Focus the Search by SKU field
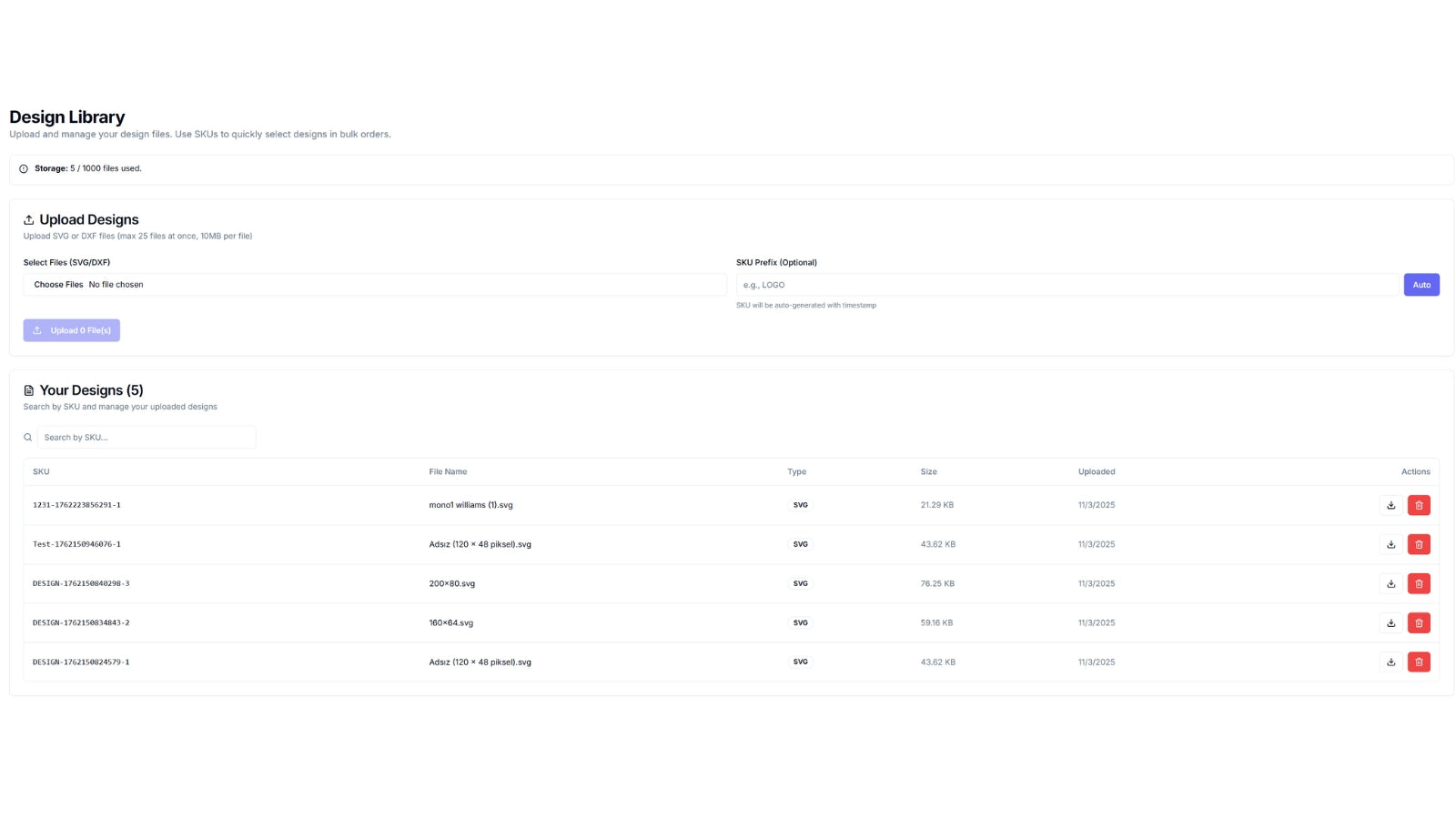The width and height of the screenshot is (1456, 819). 146,437
